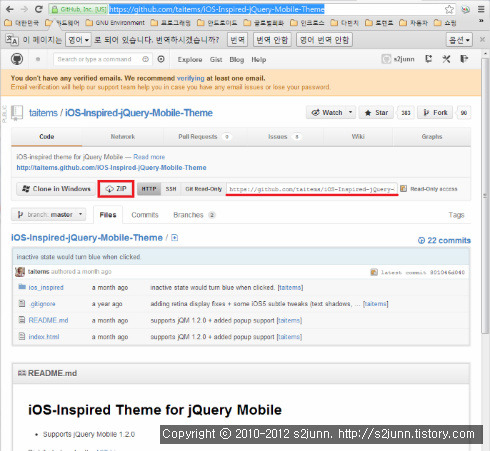Reload the page with refresh icon
The image size is (490, 451).
(x=39, y=9)
